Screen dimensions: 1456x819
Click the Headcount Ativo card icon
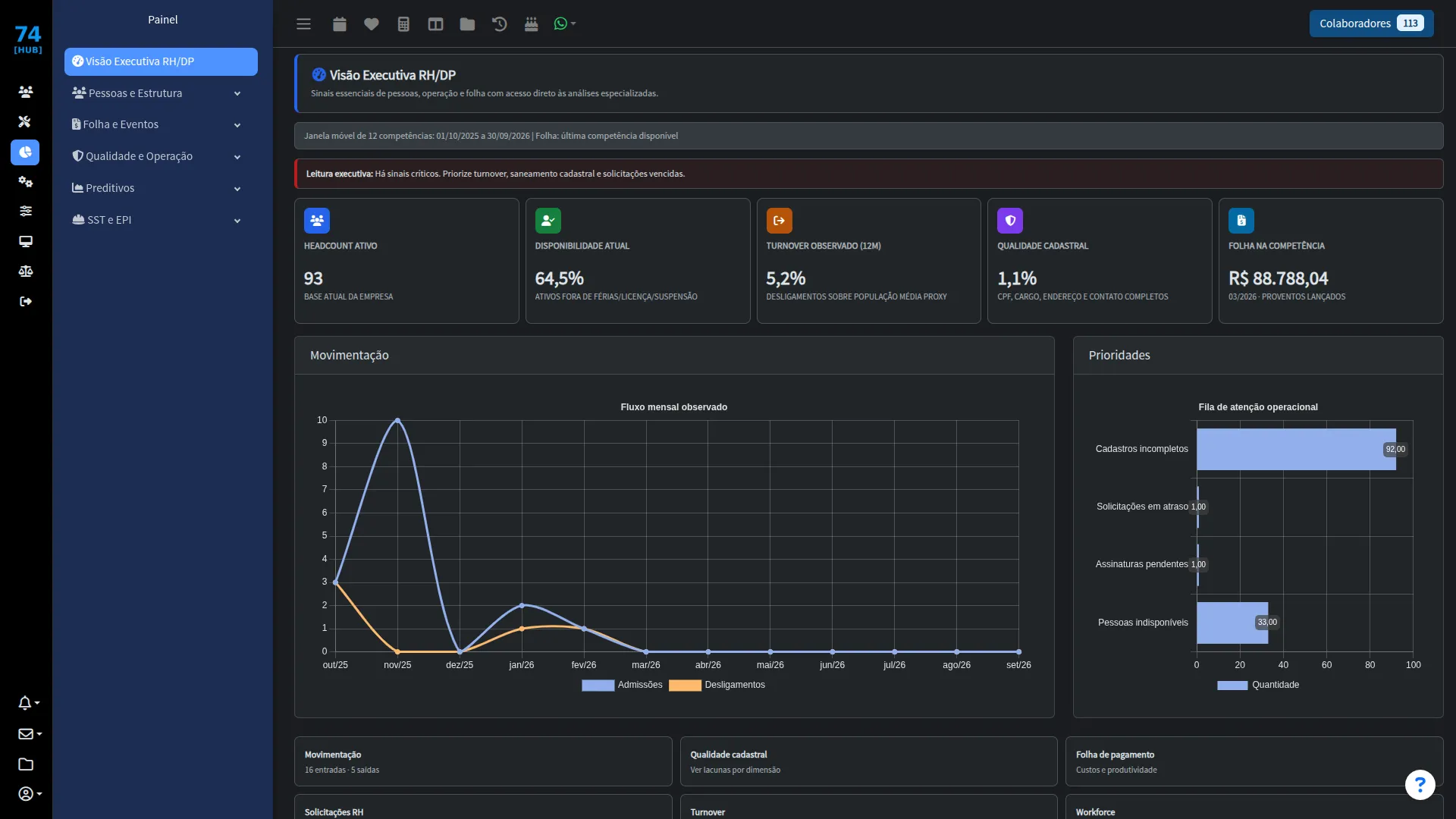point(317,221)
